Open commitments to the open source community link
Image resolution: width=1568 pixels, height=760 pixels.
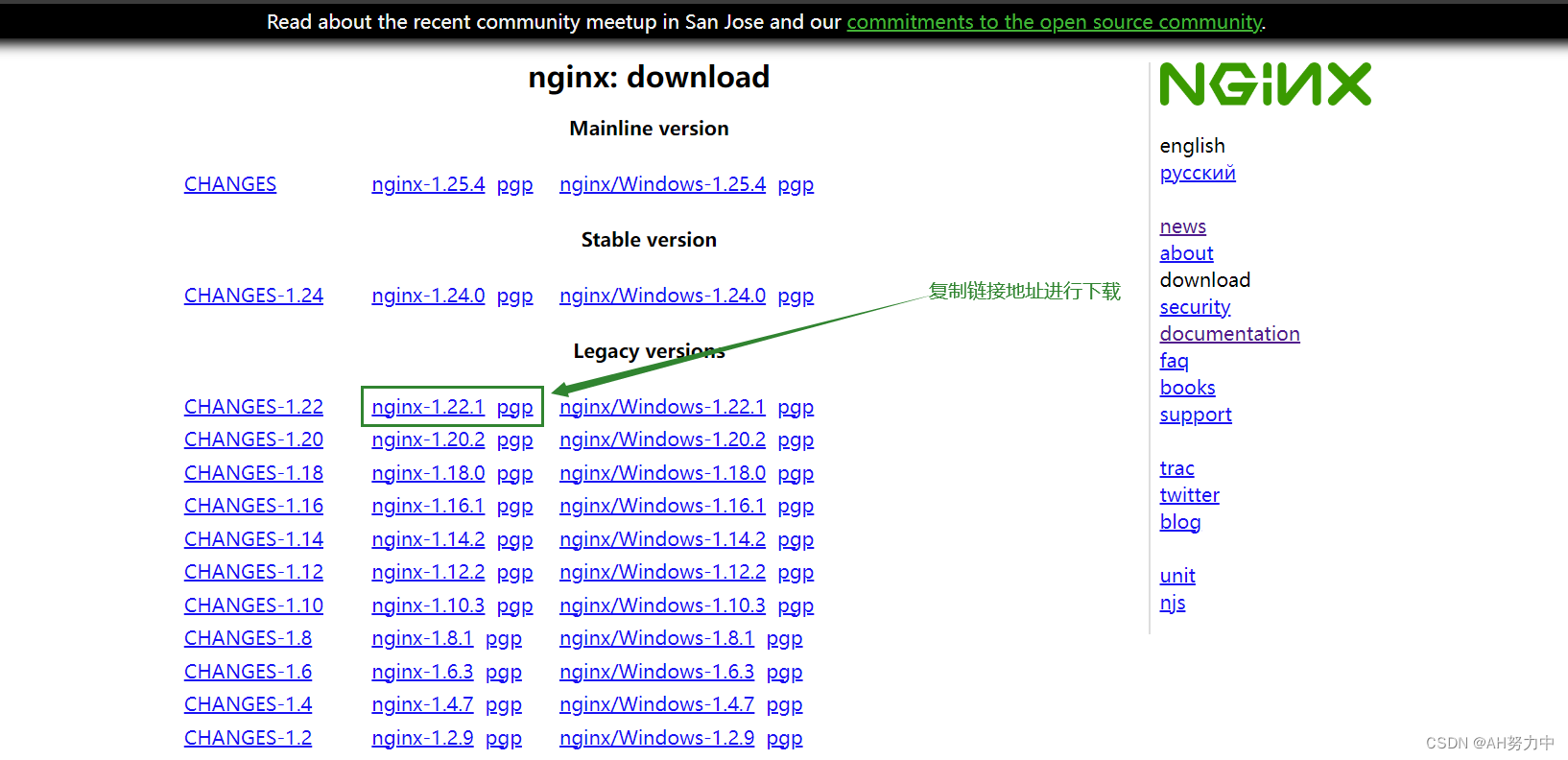[x=1055, y=22]
